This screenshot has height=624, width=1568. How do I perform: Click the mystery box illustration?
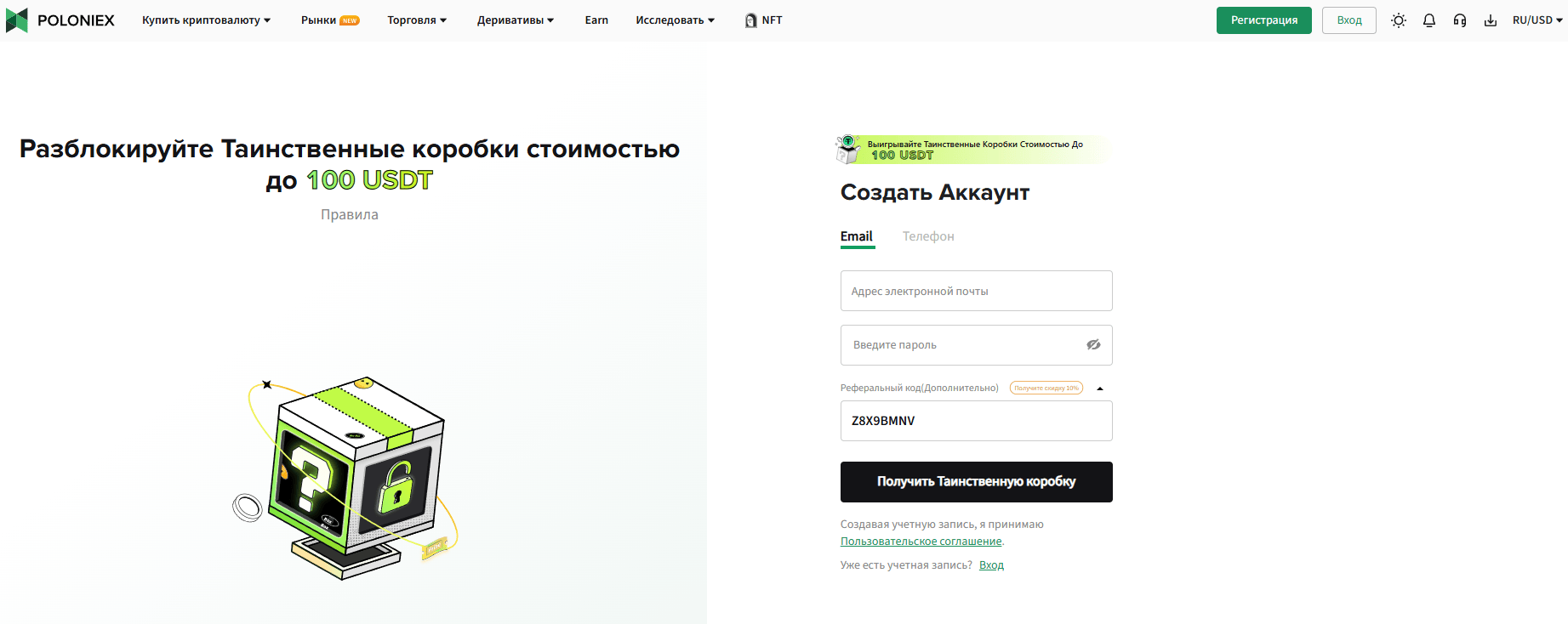click(346, 478)
